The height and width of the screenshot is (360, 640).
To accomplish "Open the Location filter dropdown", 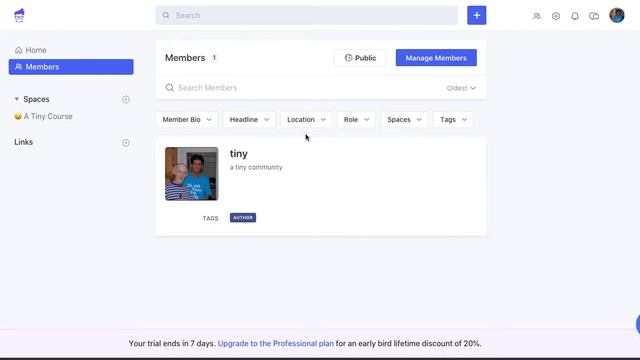I will tap(306, 120).
